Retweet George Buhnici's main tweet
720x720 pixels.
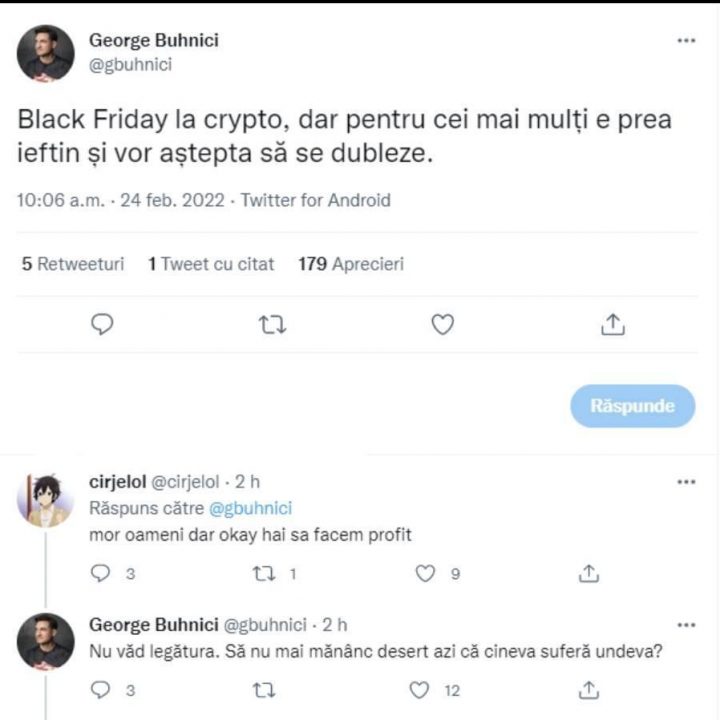click(272, 324)
